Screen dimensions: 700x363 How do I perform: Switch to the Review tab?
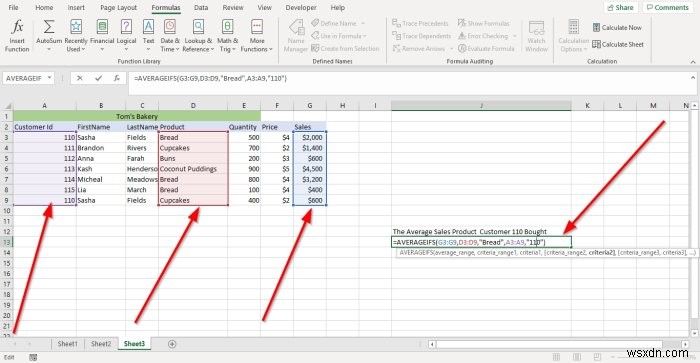point(233,8)
